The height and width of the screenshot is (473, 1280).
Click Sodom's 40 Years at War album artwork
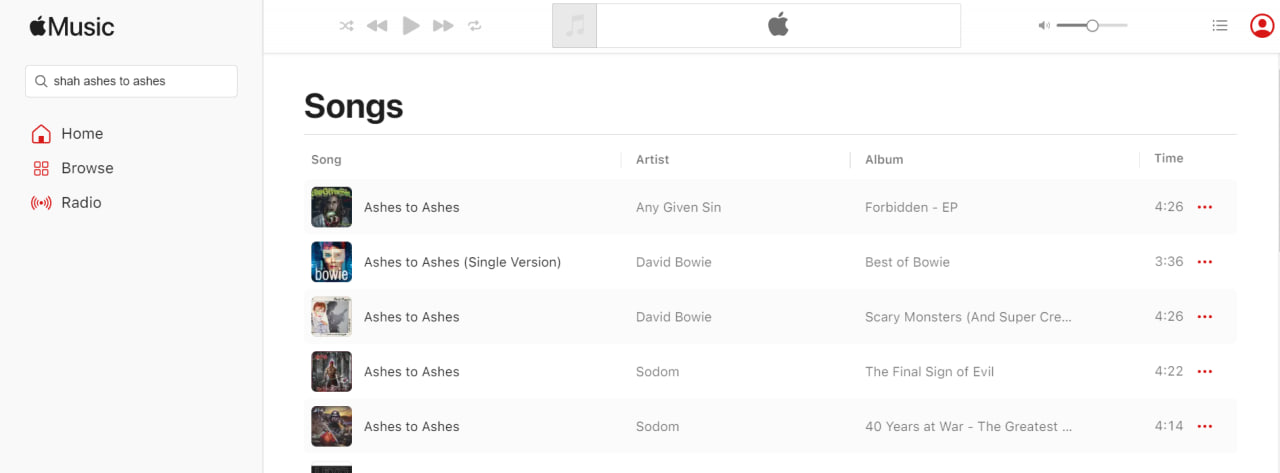click(331, 426)
